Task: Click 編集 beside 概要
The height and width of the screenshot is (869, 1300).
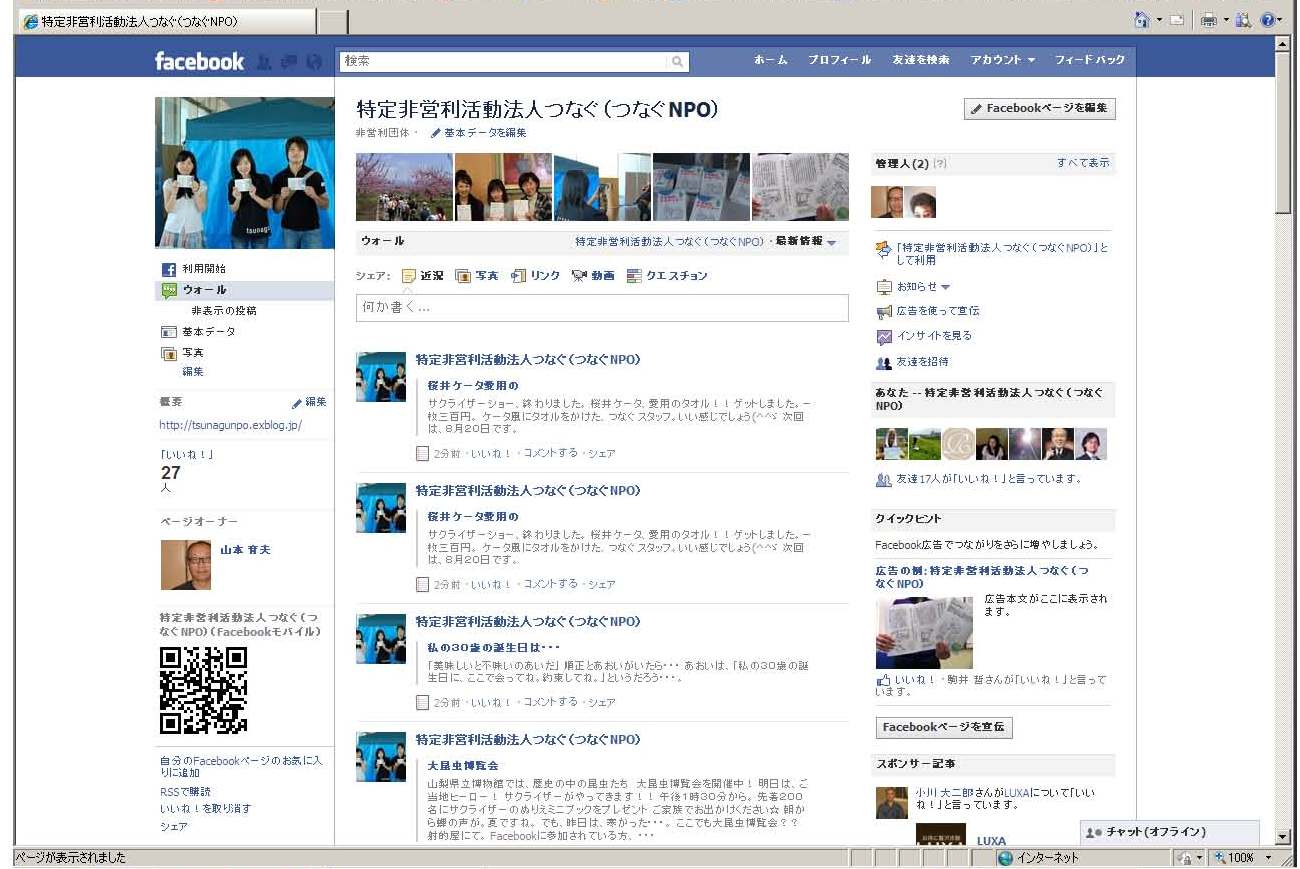Action: (x=316, y=402)
